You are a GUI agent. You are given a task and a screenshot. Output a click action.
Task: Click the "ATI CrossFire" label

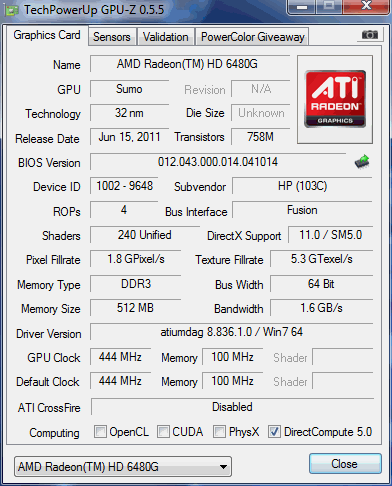click(49, 408)
